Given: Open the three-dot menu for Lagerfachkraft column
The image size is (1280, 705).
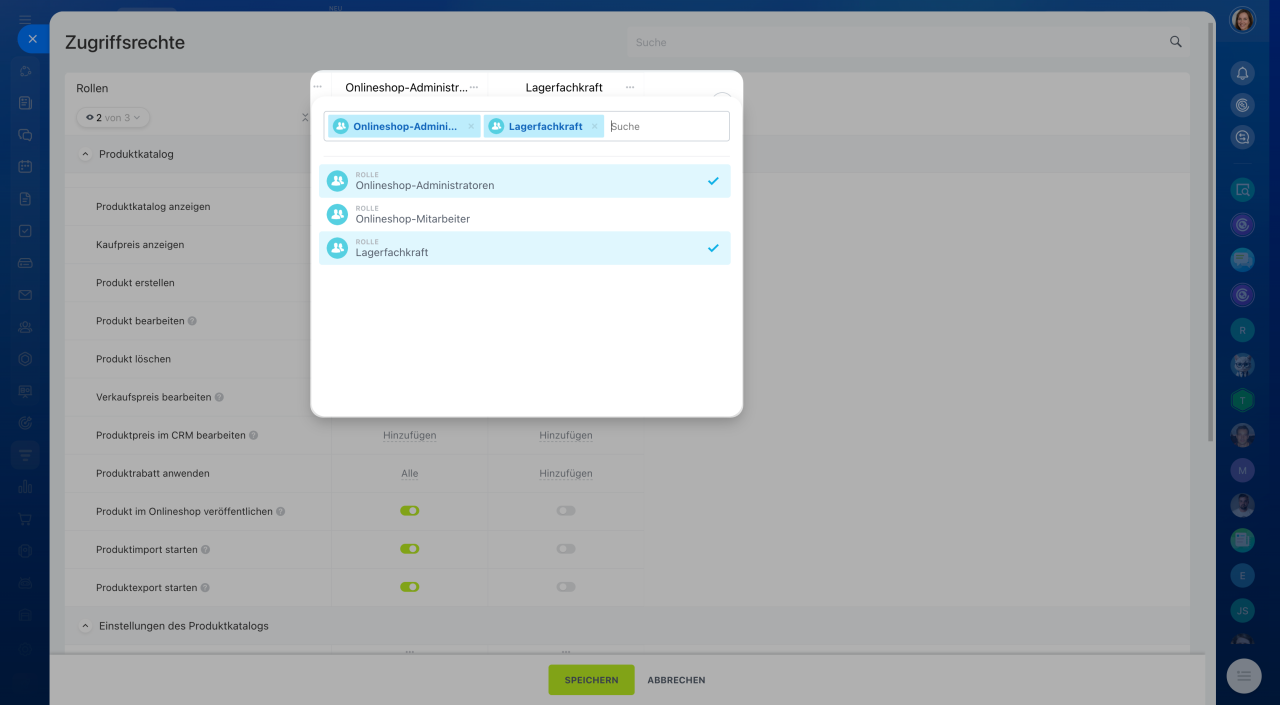Looking at the screenshot, I should tap(630, 87).
